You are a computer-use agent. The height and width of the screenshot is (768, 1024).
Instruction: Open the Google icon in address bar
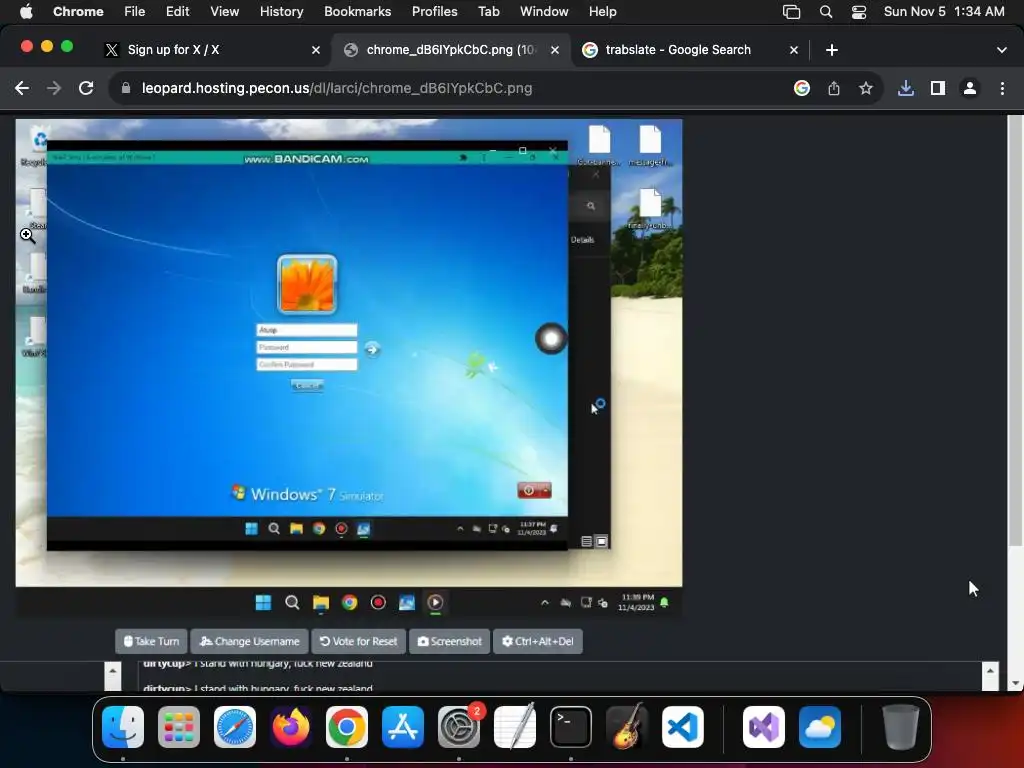(x=802, y=88)
